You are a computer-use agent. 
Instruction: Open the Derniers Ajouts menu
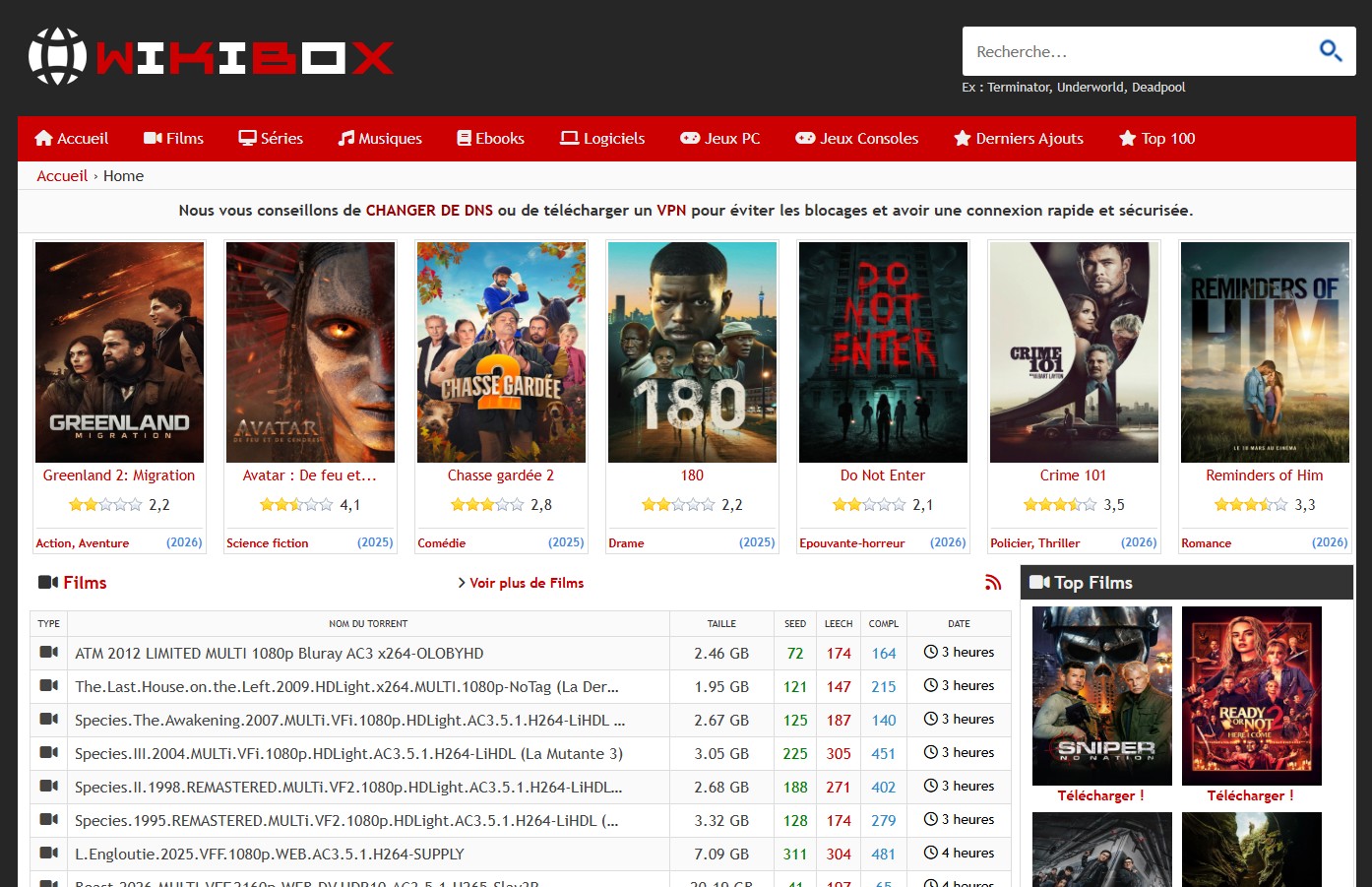(1019, 139)
